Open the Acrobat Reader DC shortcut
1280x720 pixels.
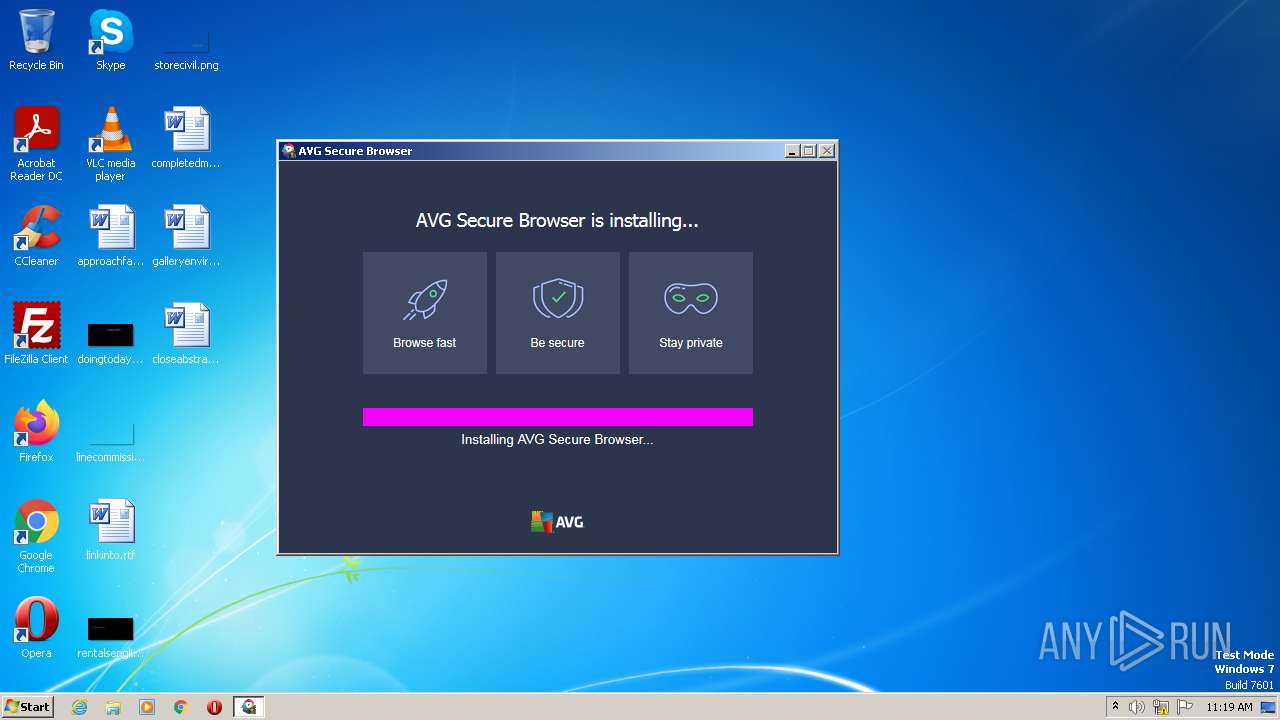coord(36,144)
